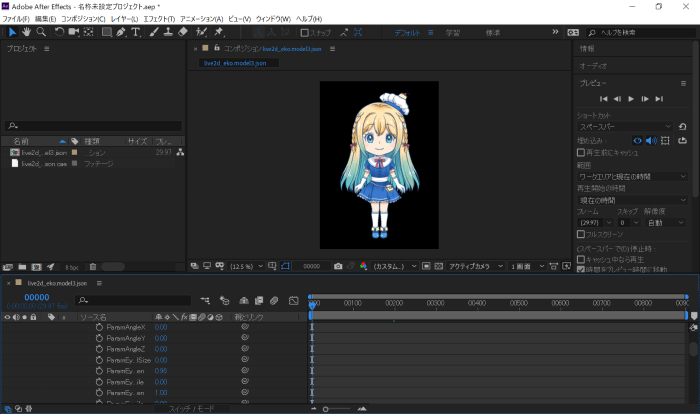Open the アクティブカメラ view dropdown

point(475,266)
